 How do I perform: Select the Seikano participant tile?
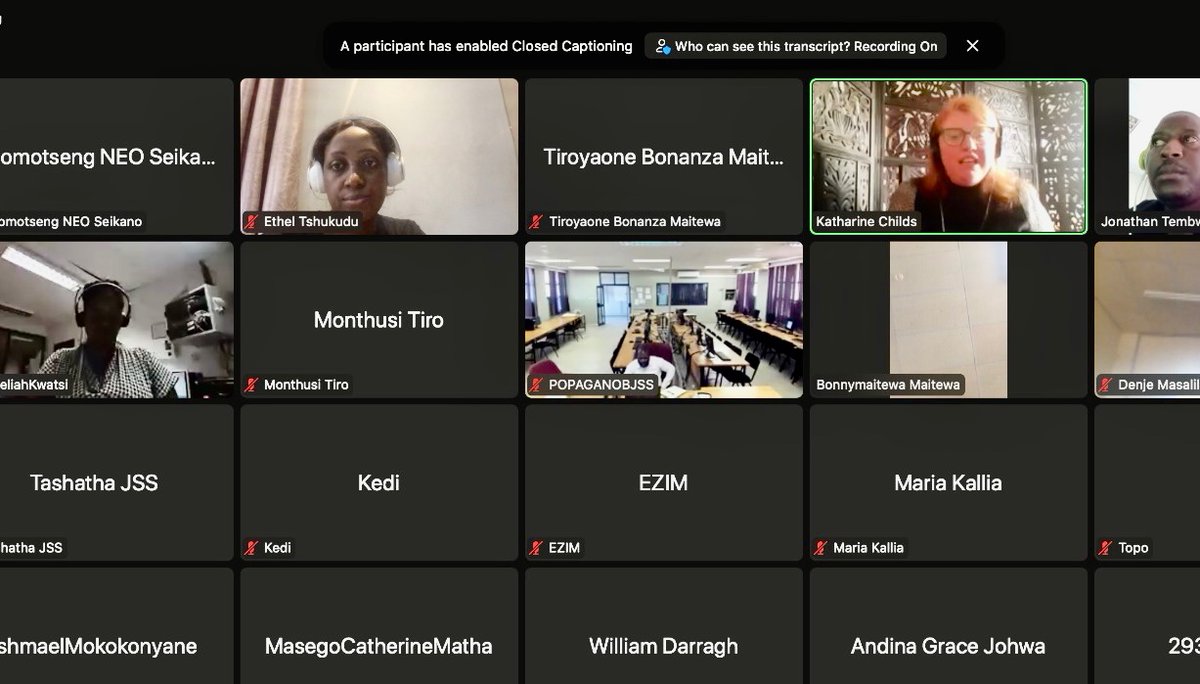tap(117, 157)
